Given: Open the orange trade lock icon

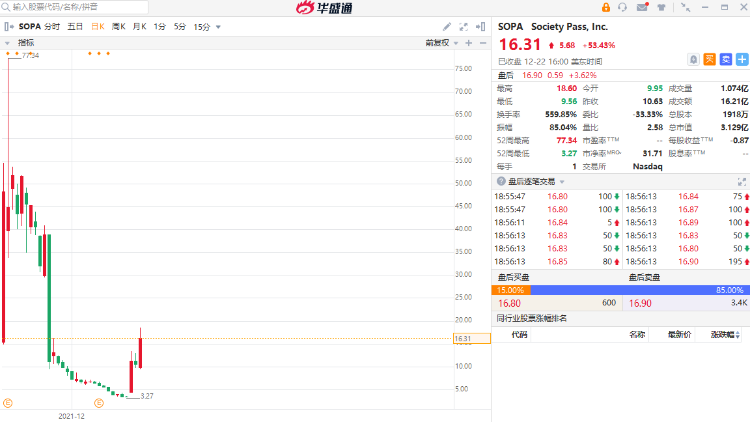Looking at the screenshot, I should pyautogui.click(x=606, y=7).
